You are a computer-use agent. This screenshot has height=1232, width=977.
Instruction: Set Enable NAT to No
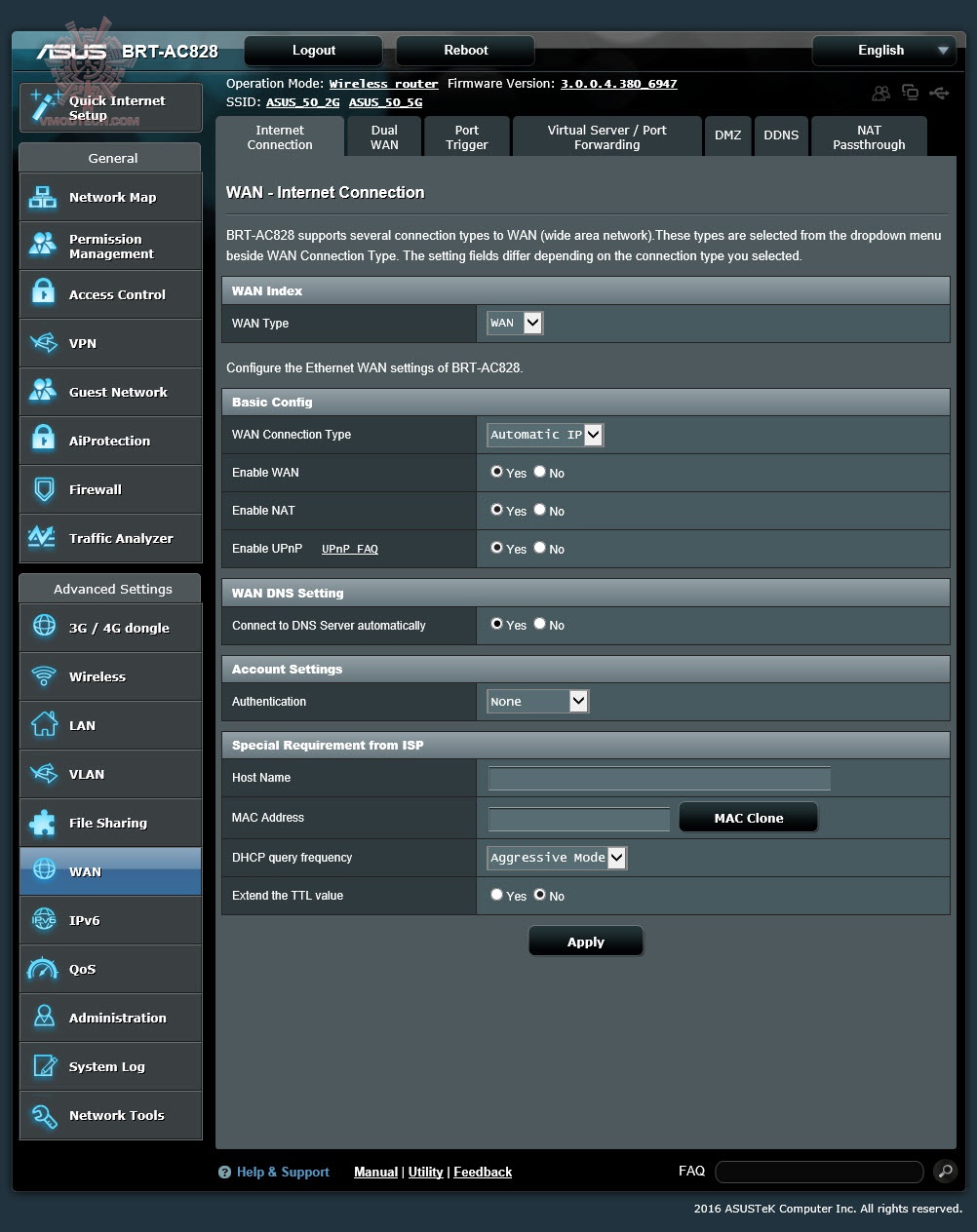[x=539, y=510]
